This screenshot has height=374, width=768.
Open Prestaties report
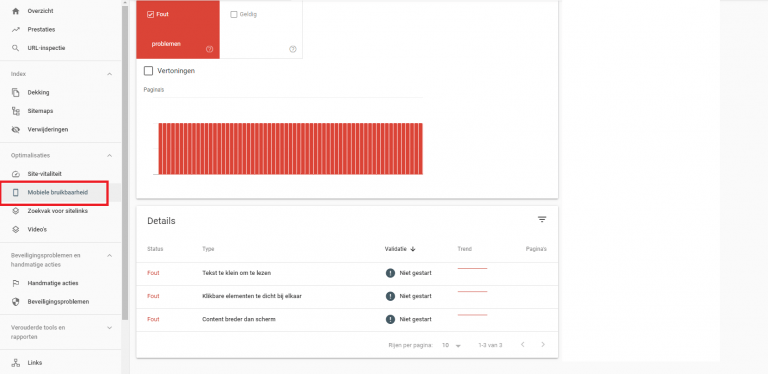pos(41,29)
